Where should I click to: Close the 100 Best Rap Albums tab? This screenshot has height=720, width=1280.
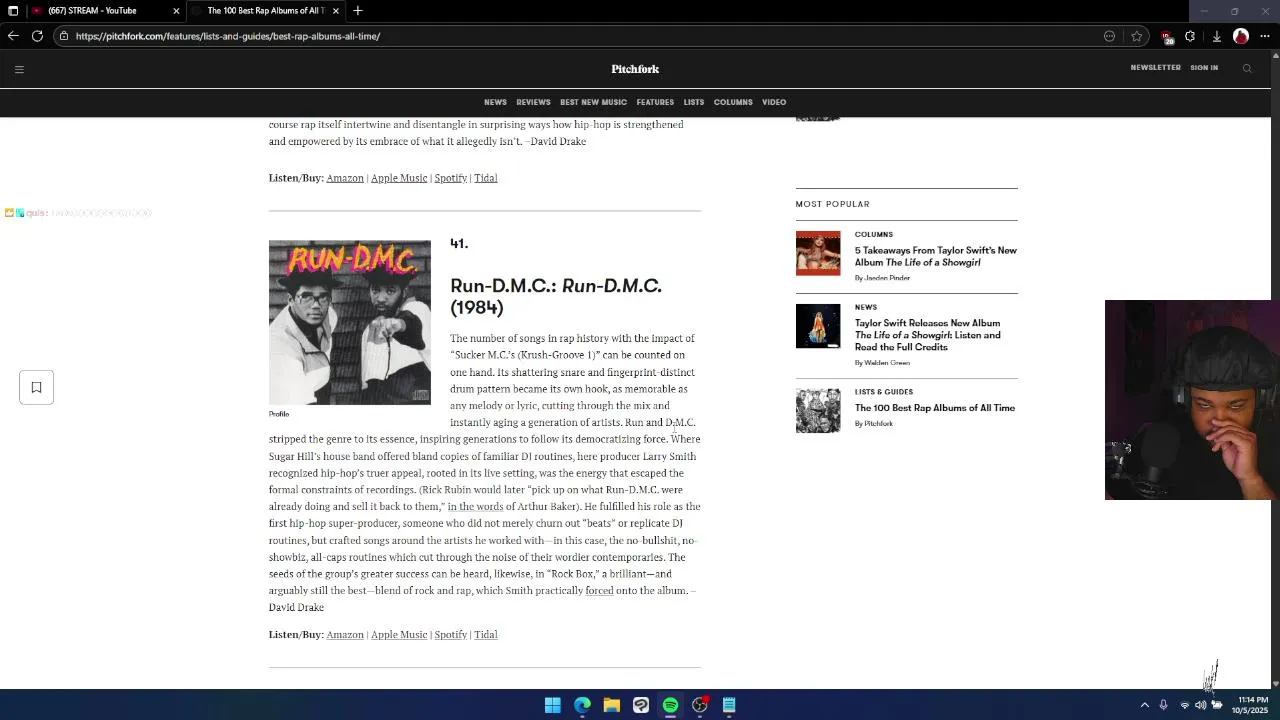coord(336,11)
